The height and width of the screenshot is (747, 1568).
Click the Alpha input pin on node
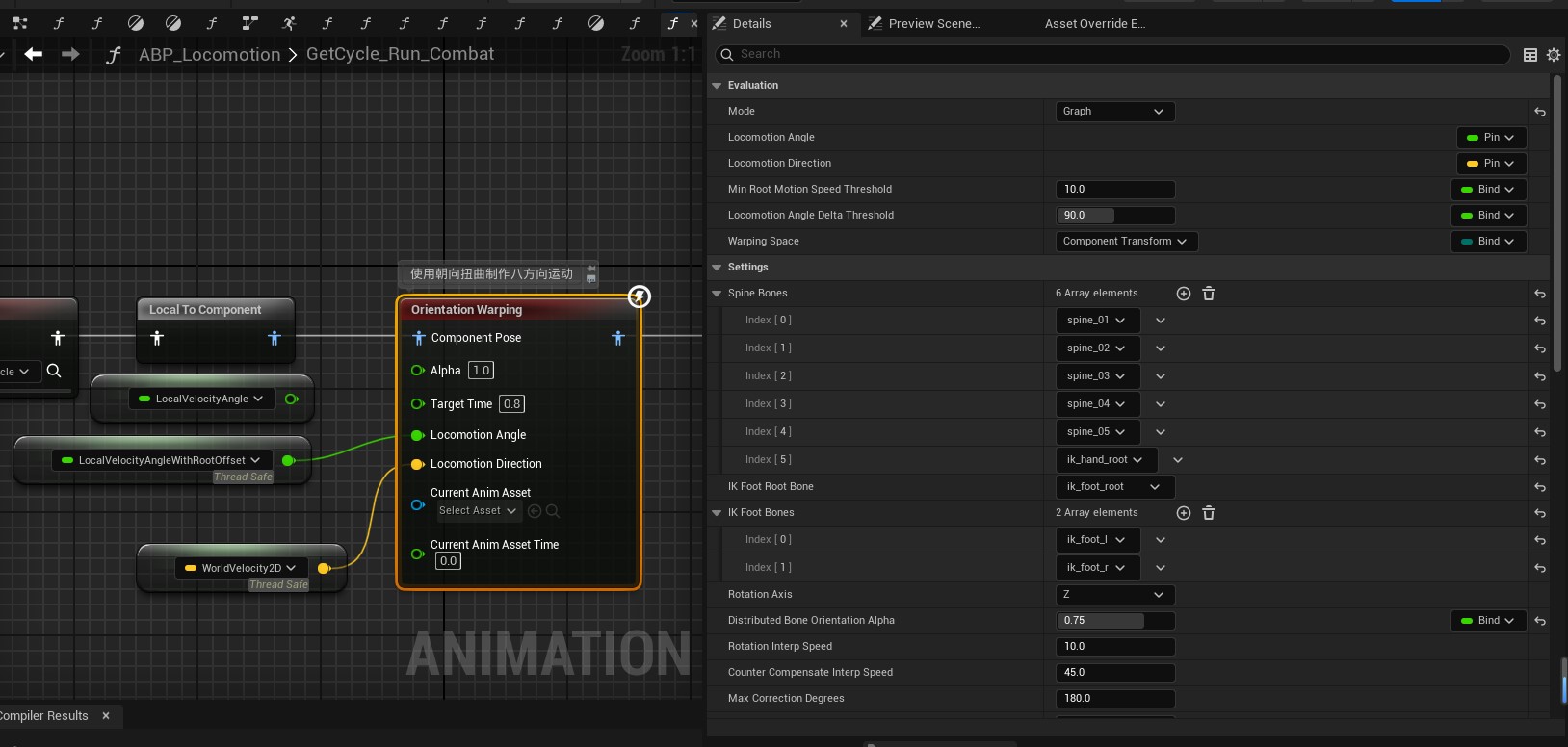click(418, 371)
